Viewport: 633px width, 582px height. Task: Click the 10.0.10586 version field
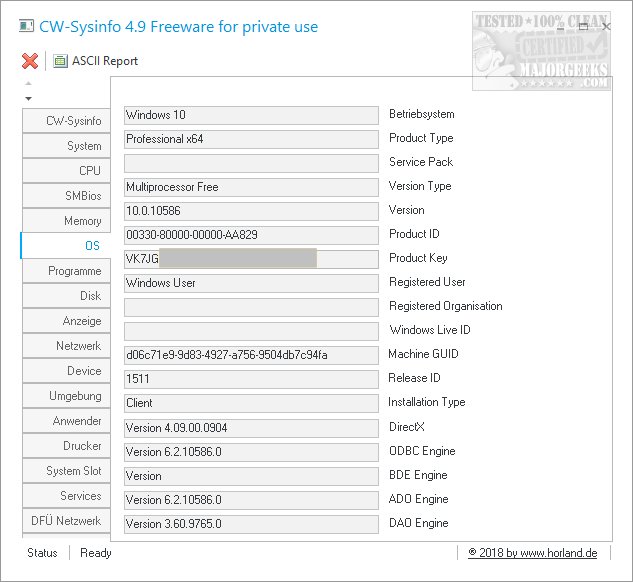(x=251, y=211)
